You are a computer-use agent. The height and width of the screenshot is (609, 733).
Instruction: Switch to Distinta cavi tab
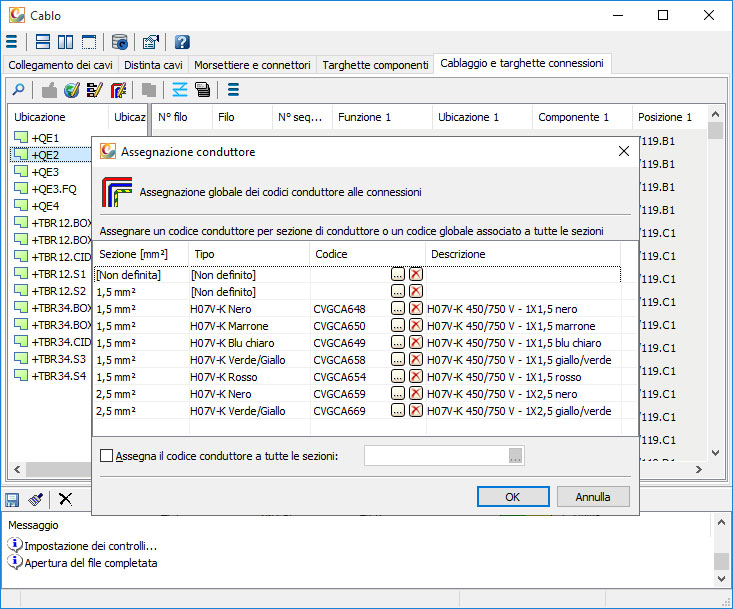(x=153, y=65)
